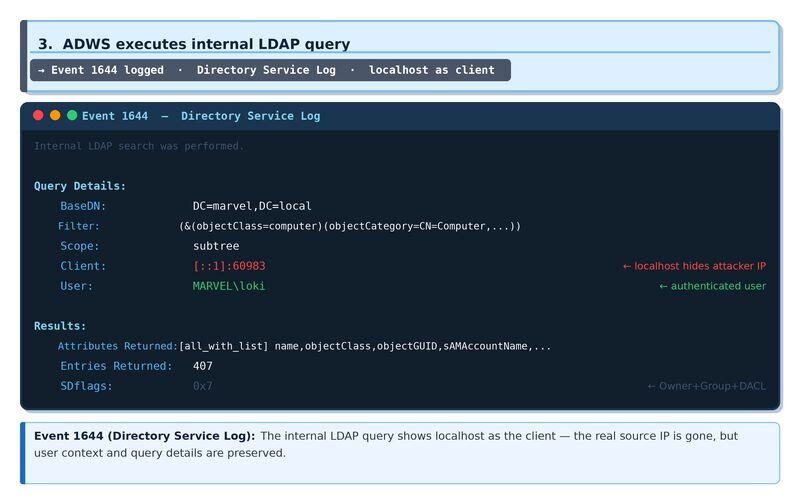This screenshot has width=800, height=504.
Task: Click the bold "Event 1644 (Directory Service Log):" caption
Action: pos(145,436)
